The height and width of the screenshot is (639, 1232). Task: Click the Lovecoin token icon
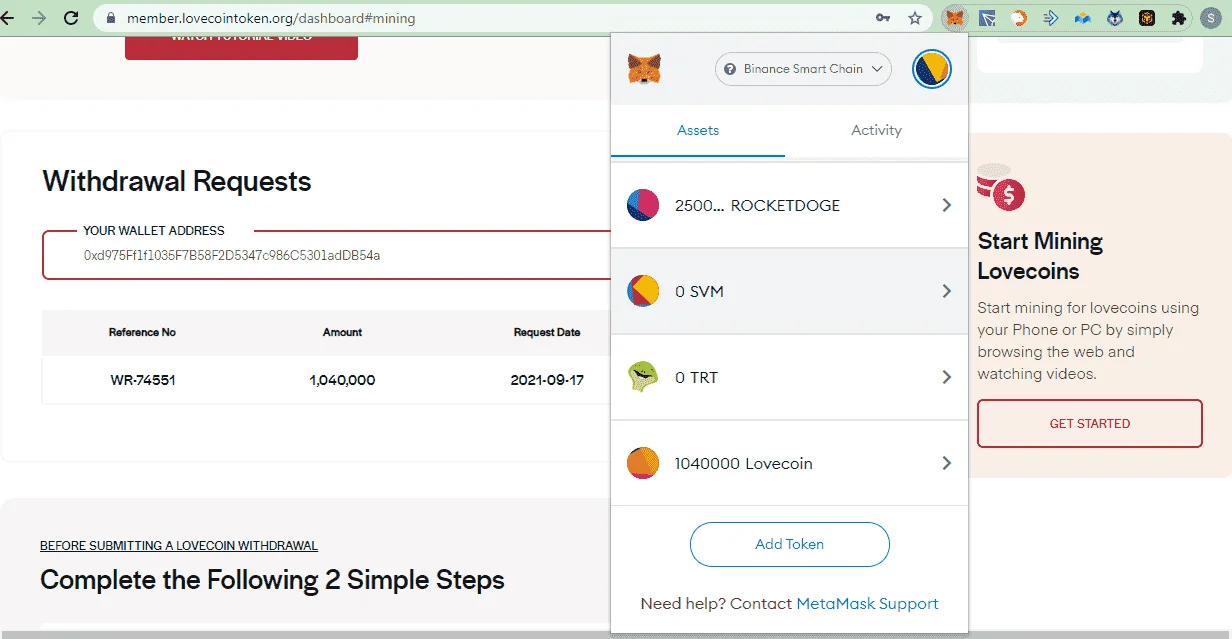(643, 463)
